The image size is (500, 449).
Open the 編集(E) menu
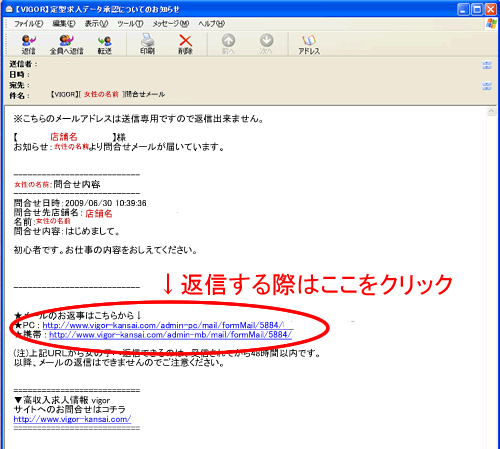64,24
